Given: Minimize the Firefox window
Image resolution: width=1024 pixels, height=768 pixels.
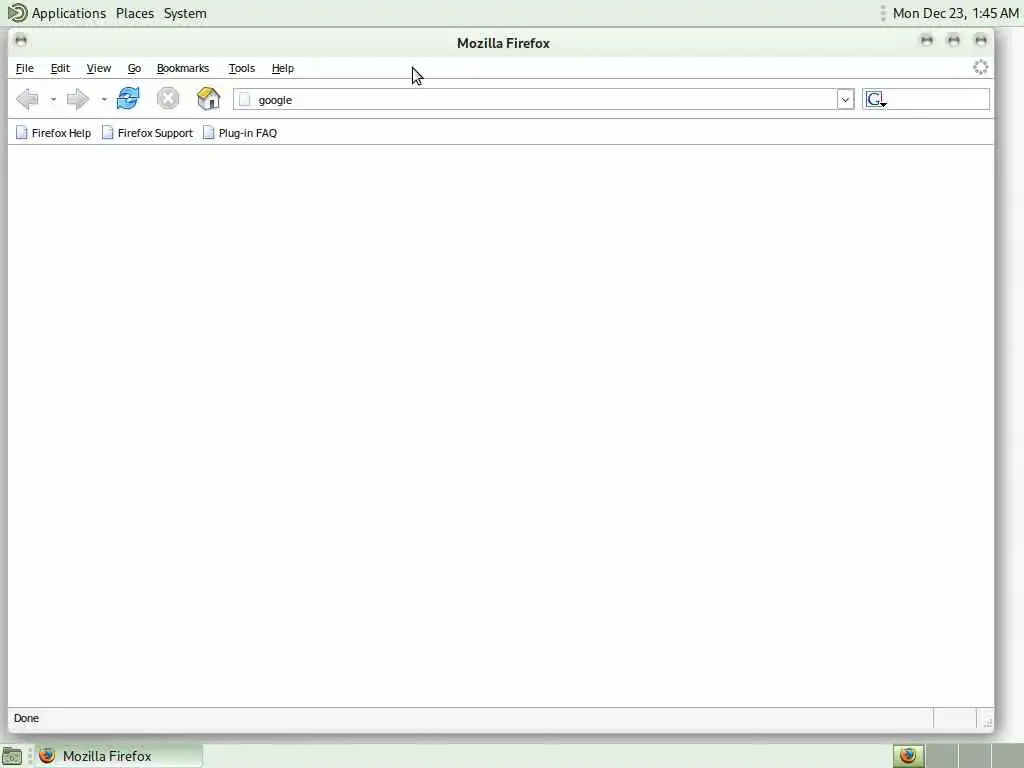Looking at the screenshot, I should [927, 40].
